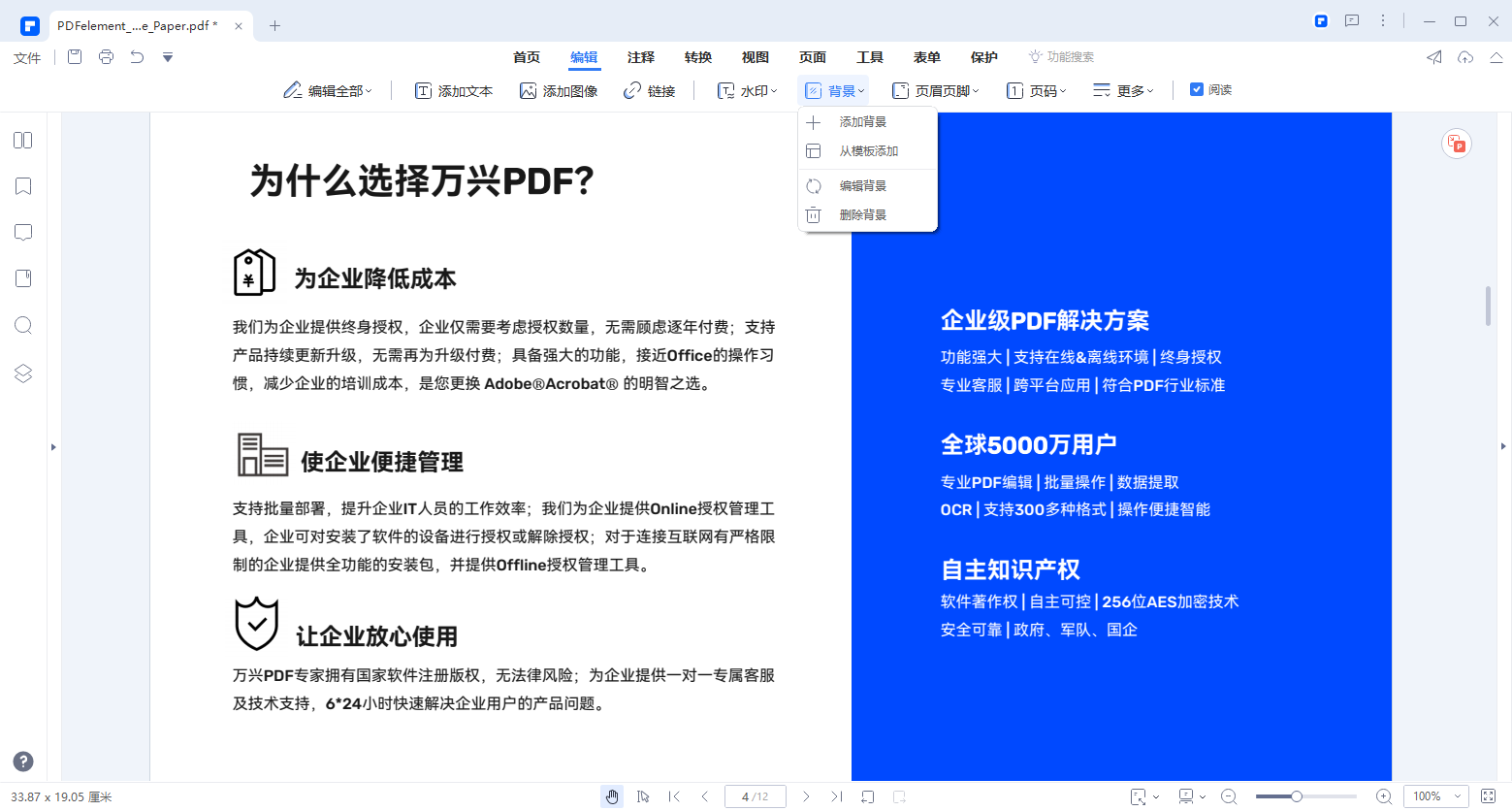Go to the last page

(835, 796)
